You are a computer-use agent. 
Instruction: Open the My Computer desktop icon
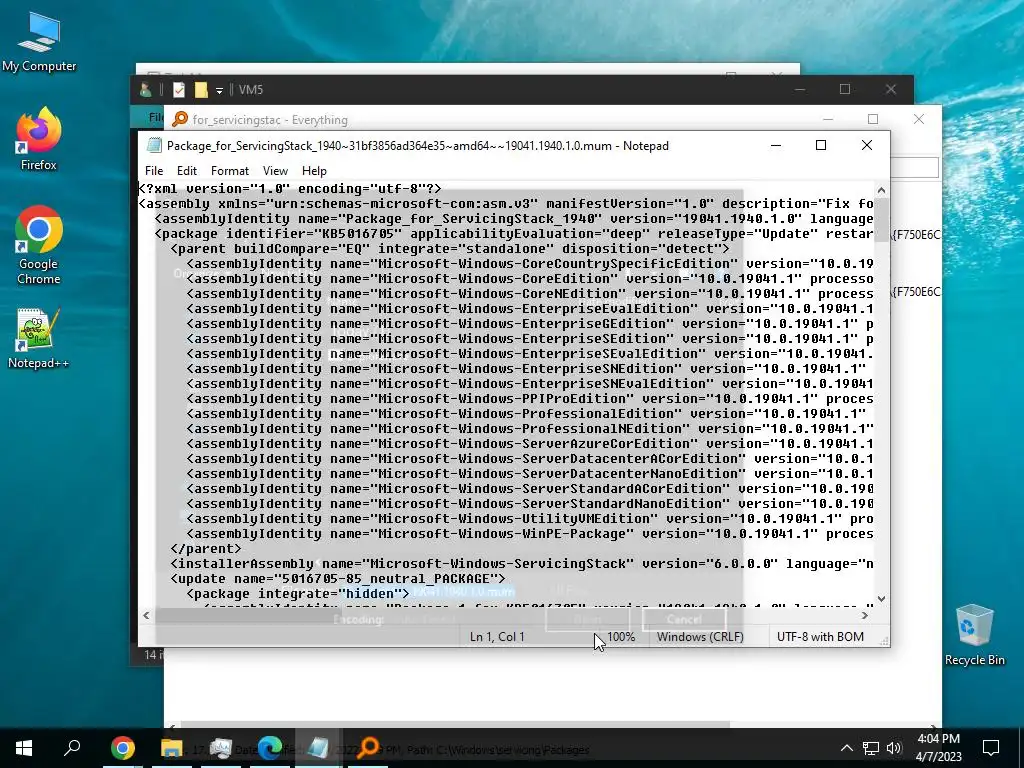click(39, 42)
